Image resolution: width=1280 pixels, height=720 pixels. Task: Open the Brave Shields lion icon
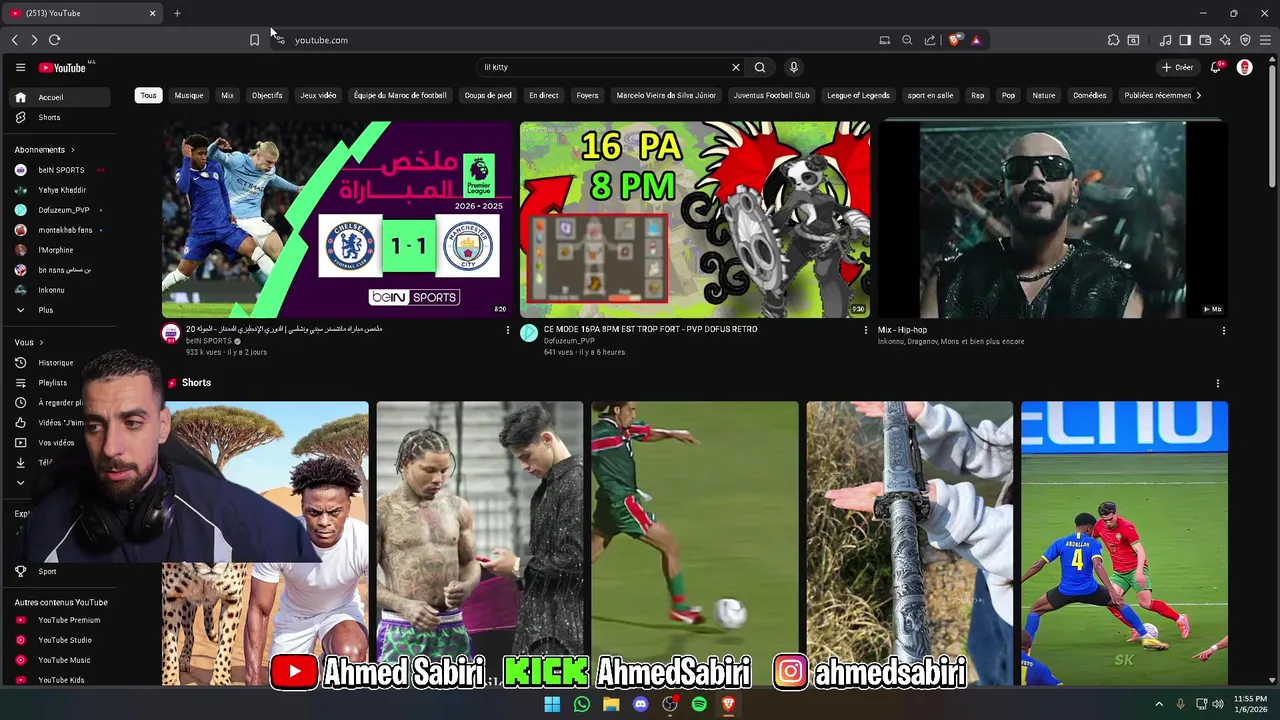tap(955, 40)
